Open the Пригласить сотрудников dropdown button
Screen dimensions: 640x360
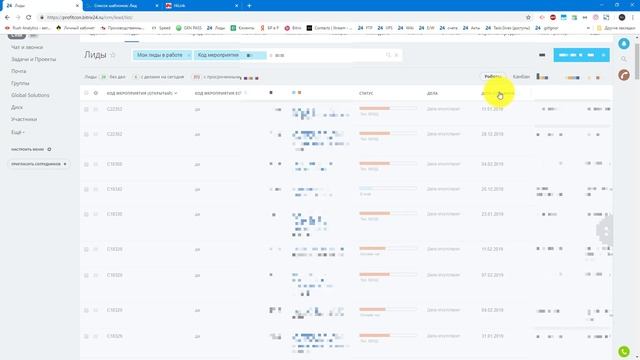[x=39, y=164]
